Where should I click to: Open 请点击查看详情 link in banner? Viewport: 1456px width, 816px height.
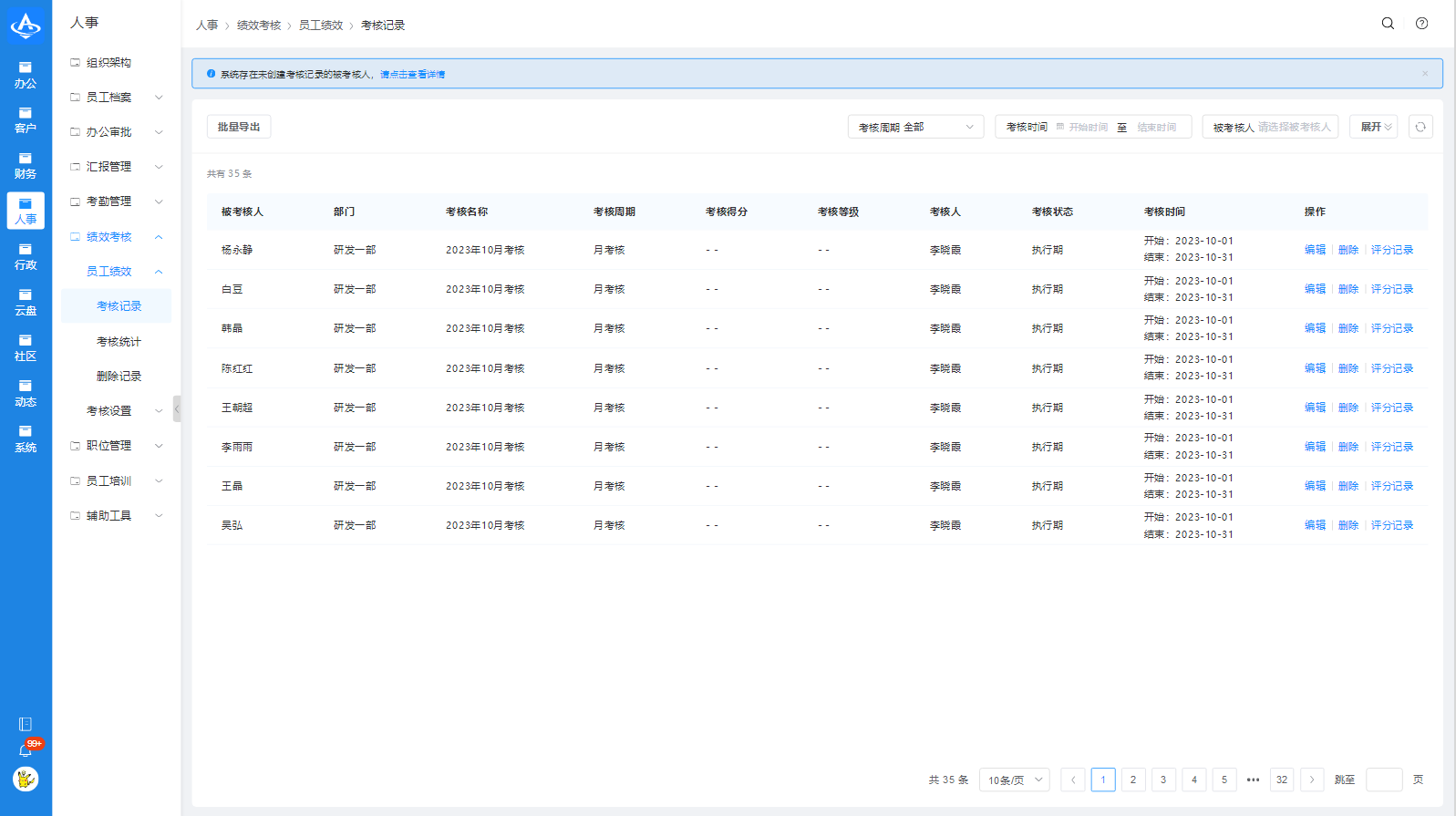tap(412, 75)
